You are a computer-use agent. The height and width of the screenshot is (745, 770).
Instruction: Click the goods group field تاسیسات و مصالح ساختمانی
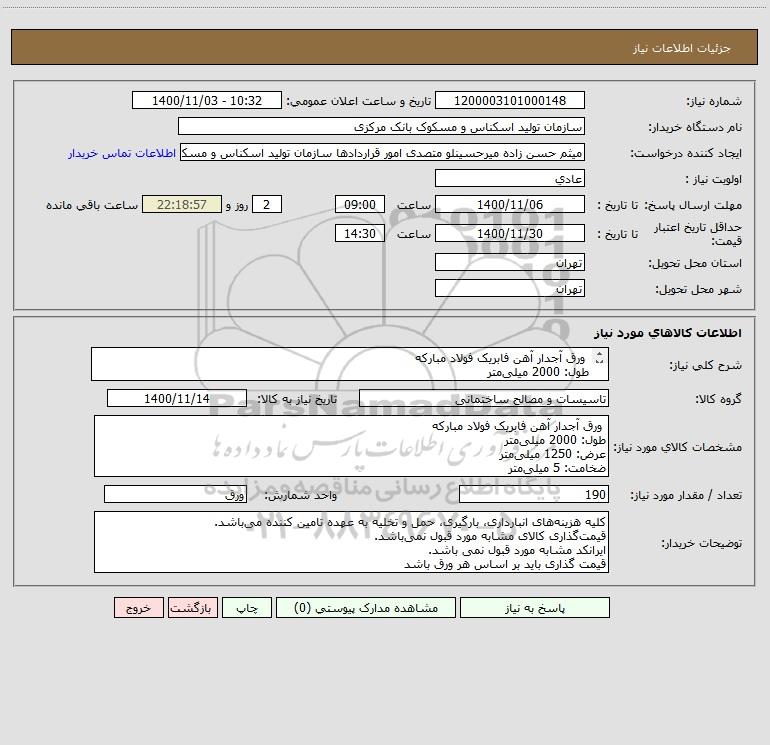484,398
